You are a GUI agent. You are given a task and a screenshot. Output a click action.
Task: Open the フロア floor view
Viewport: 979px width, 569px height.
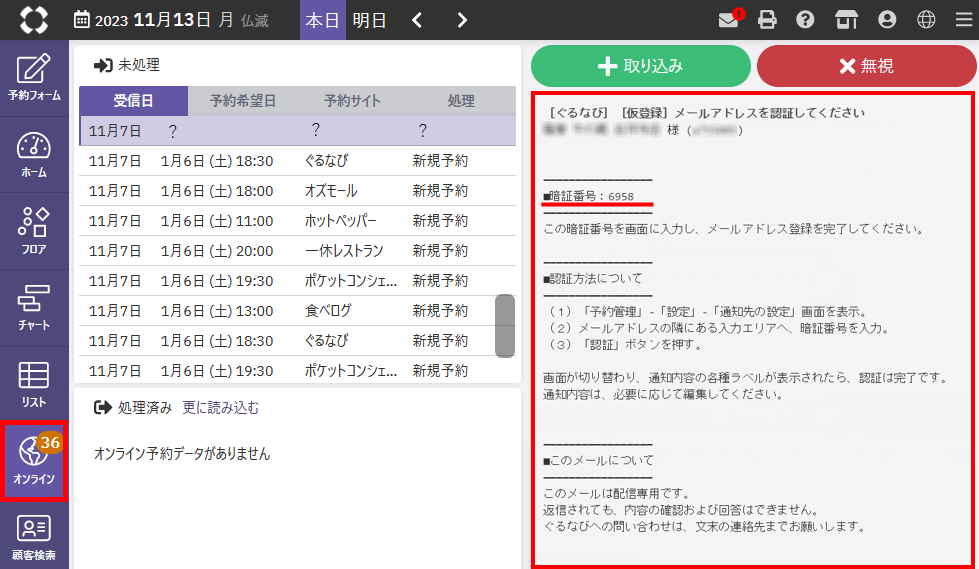click(x=34, y=231)
